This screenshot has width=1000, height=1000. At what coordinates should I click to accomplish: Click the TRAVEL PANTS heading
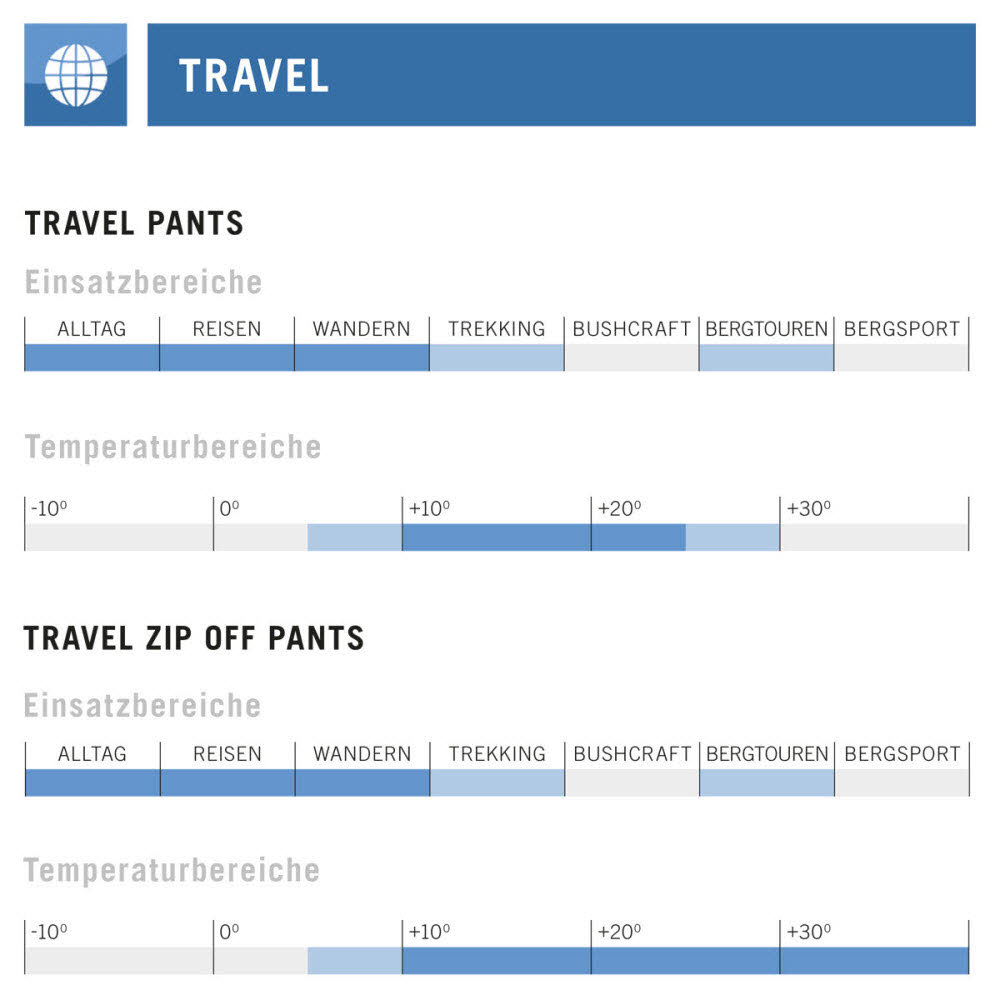pos(134,223)
